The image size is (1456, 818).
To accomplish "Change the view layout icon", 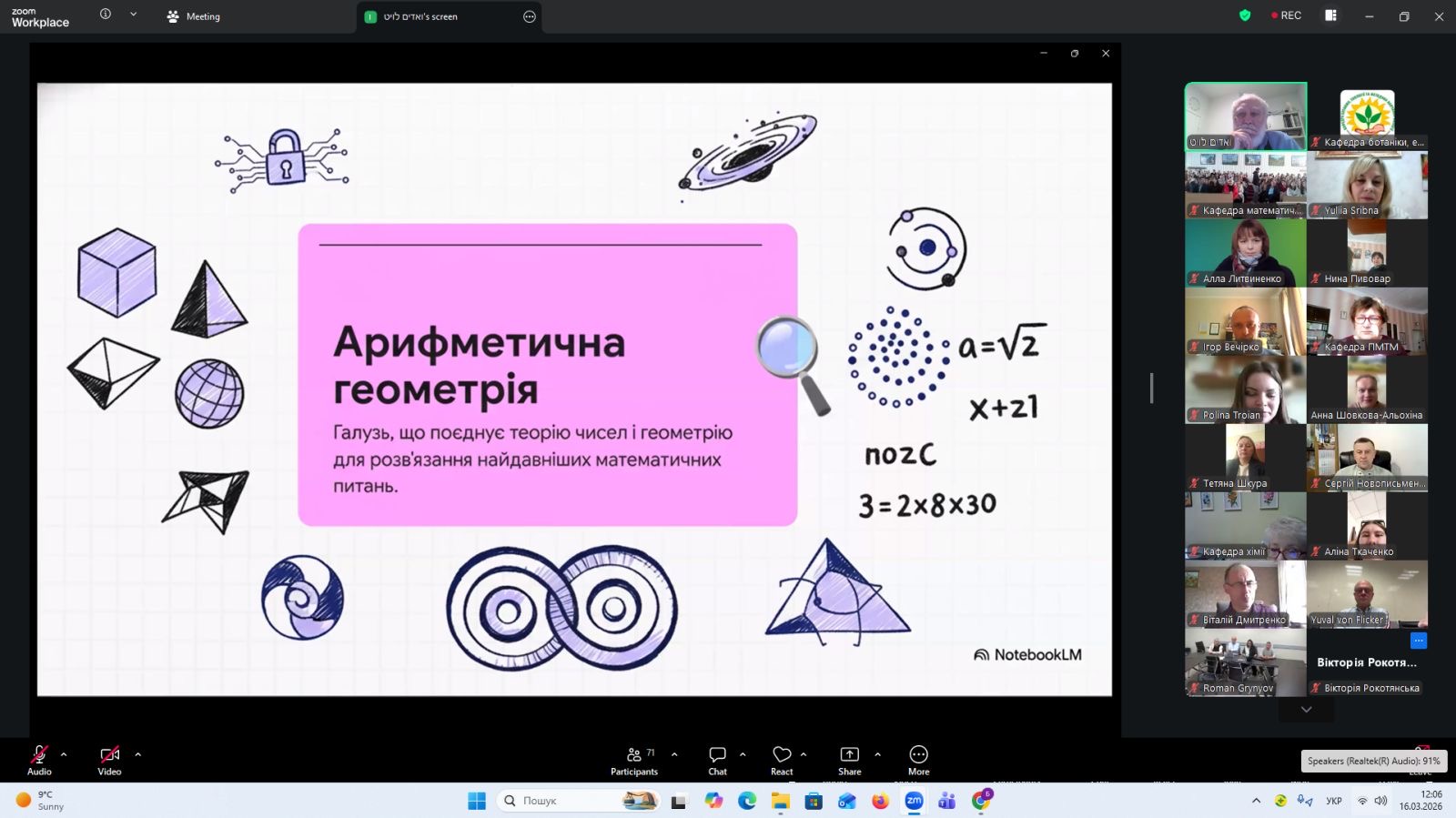I will coord(1330,15).
